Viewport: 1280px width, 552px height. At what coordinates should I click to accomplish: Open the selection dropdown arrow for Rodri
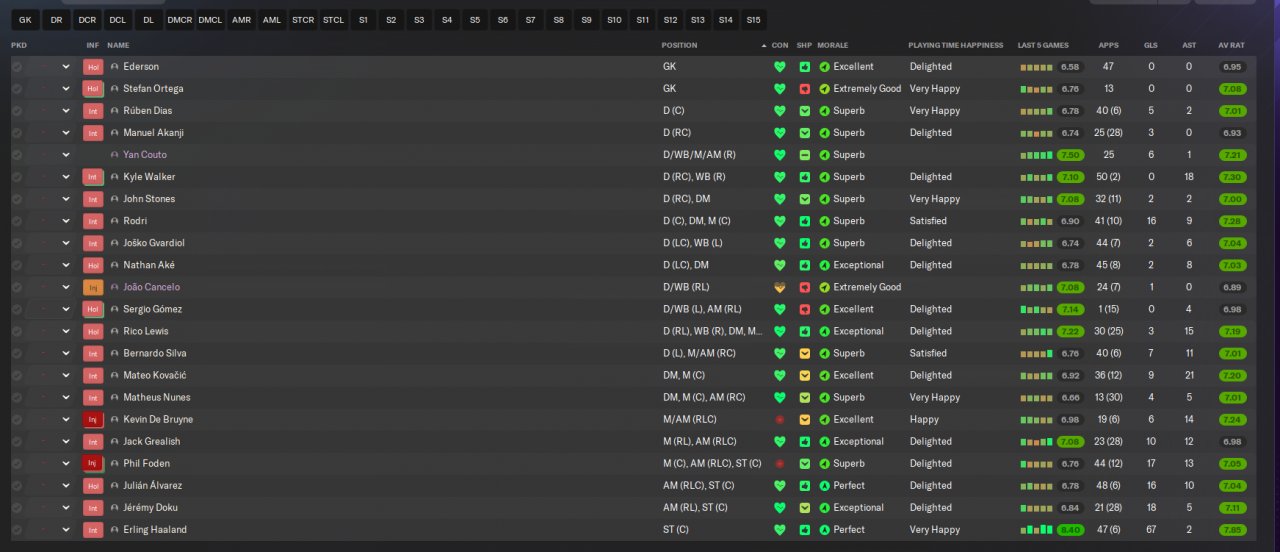click(x=66, y=221)
